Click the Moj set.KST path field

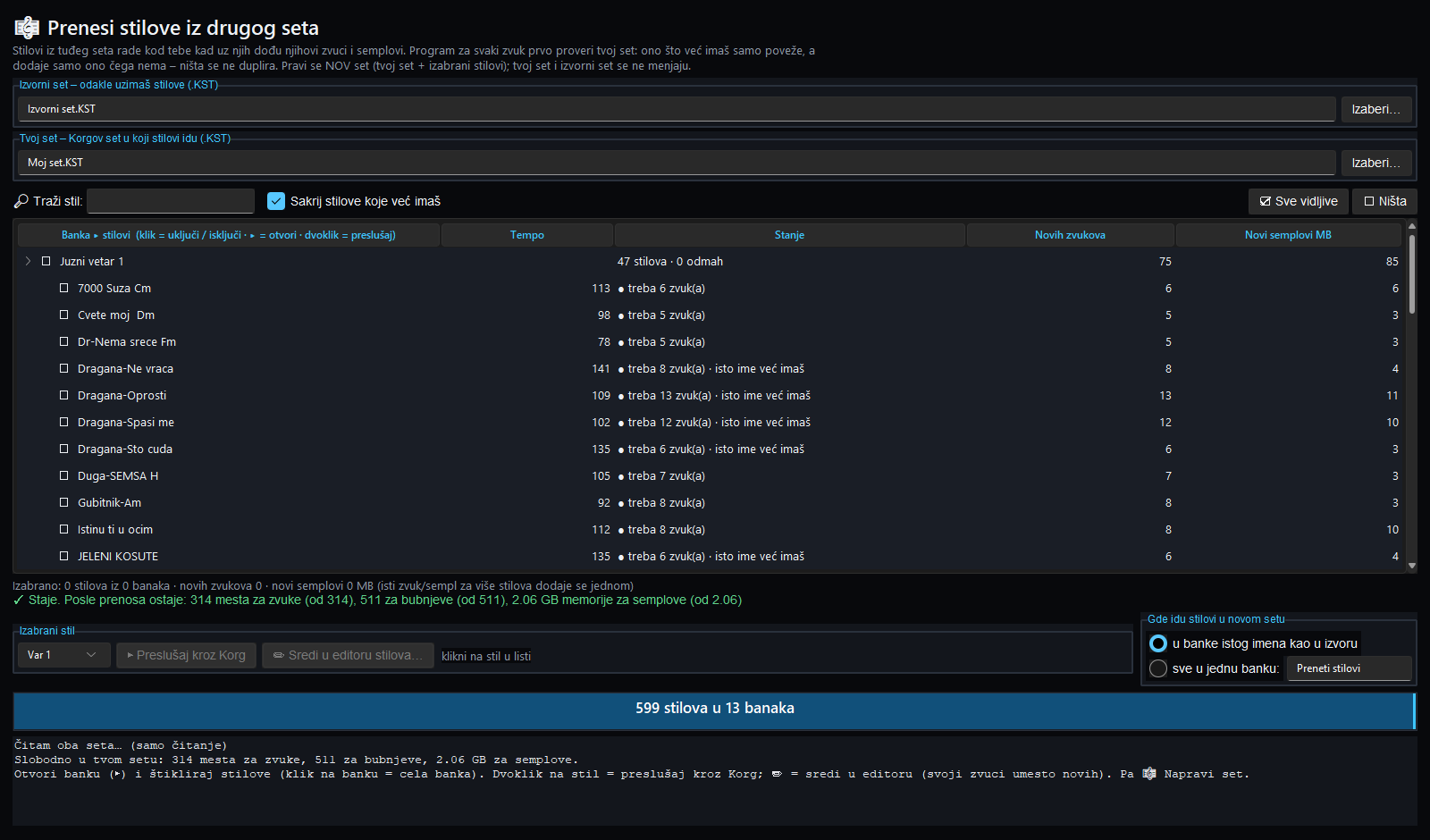[x=677, y=163]
